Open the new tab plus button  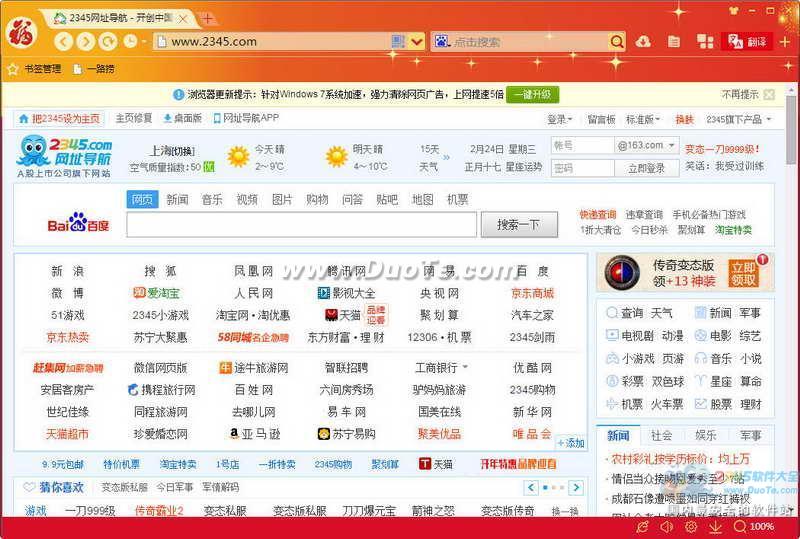pyautogui.click(x=207, y=18)
